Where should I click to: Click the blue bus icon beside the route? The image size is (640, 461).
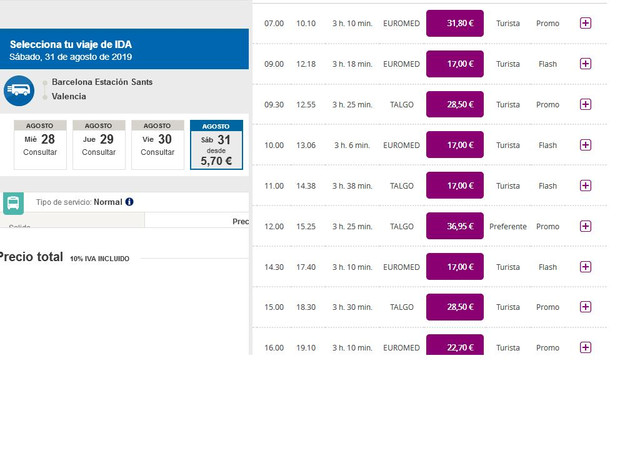(x=19, y=91)
